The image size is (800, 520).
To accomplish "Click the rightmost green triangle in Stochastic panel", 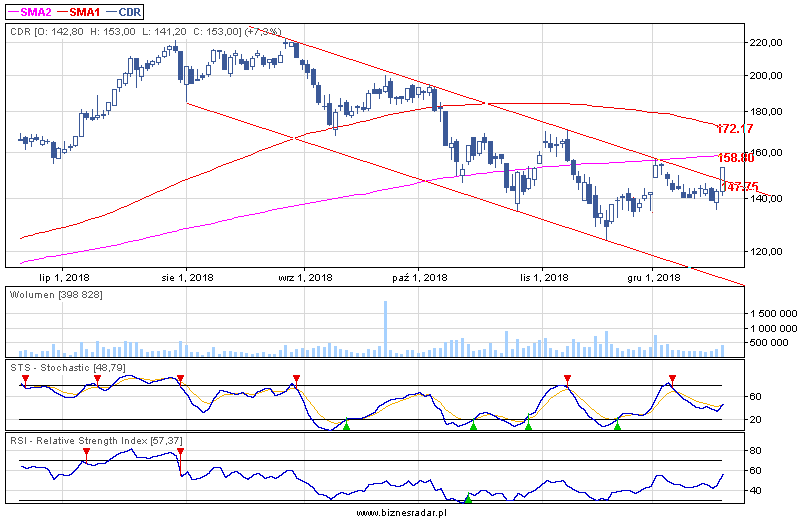I will tap(617, 425).
